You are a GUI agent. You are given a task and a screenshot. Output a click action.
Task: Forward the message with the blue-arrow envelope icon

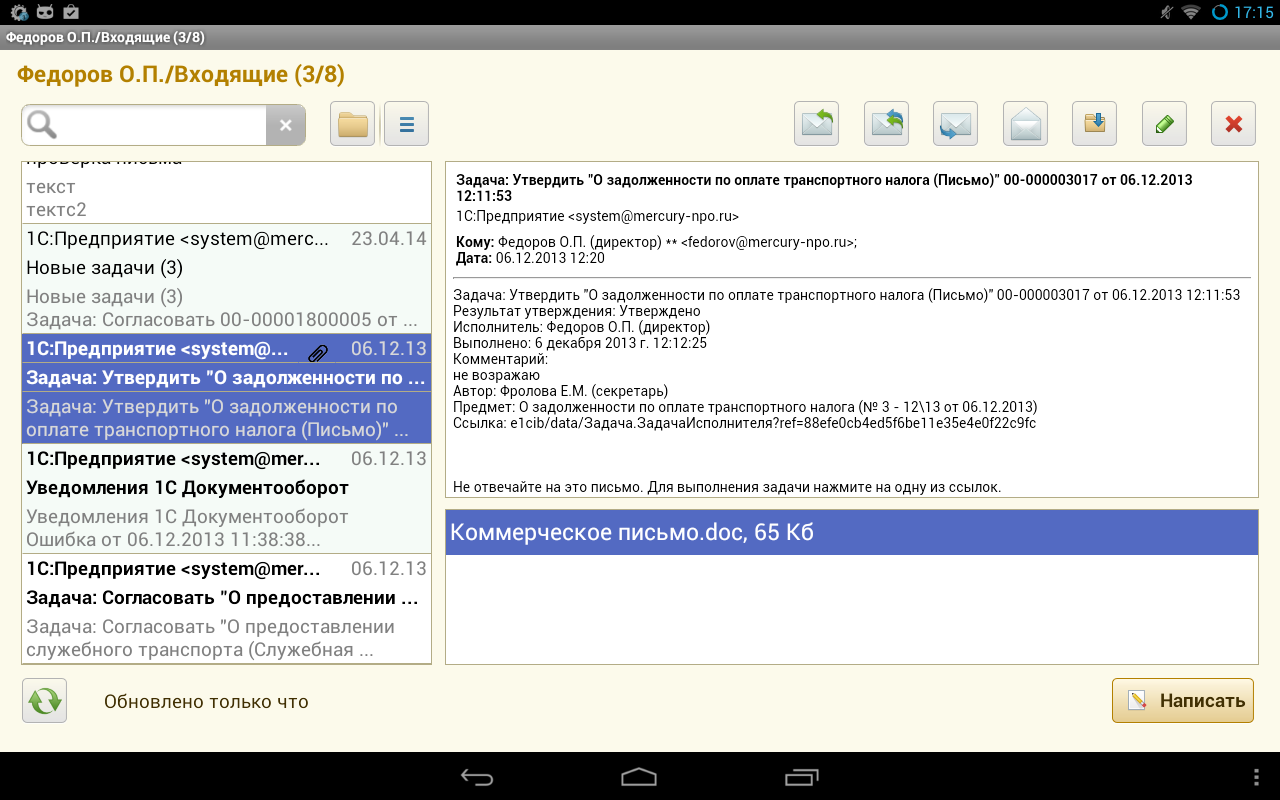point(956,125)
